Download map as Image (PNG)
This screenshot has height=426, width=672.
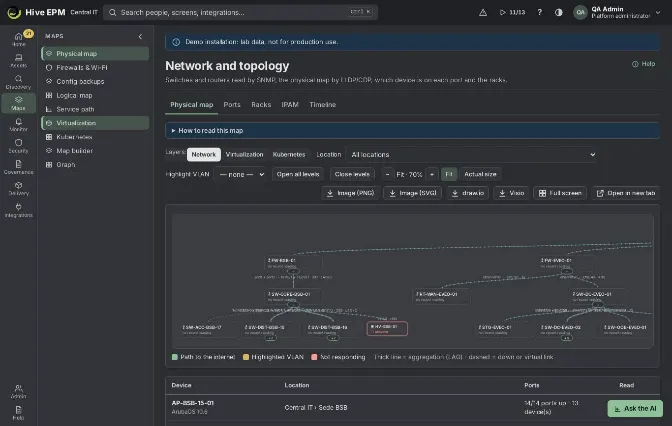click(x=351, y=193)
